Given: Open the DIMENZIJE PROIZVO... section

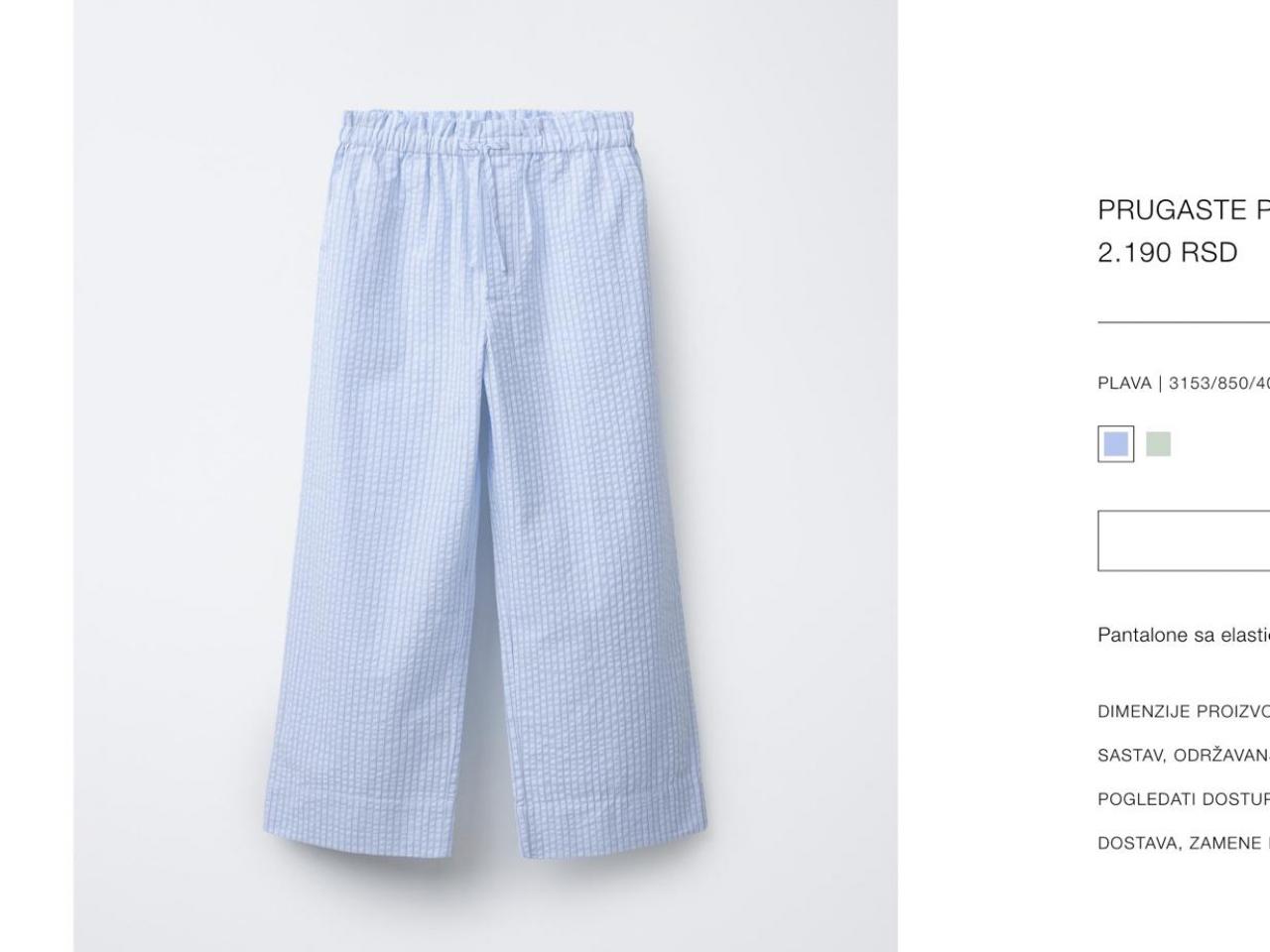Looking at the screenshot, I should [x=1184, y=711].
